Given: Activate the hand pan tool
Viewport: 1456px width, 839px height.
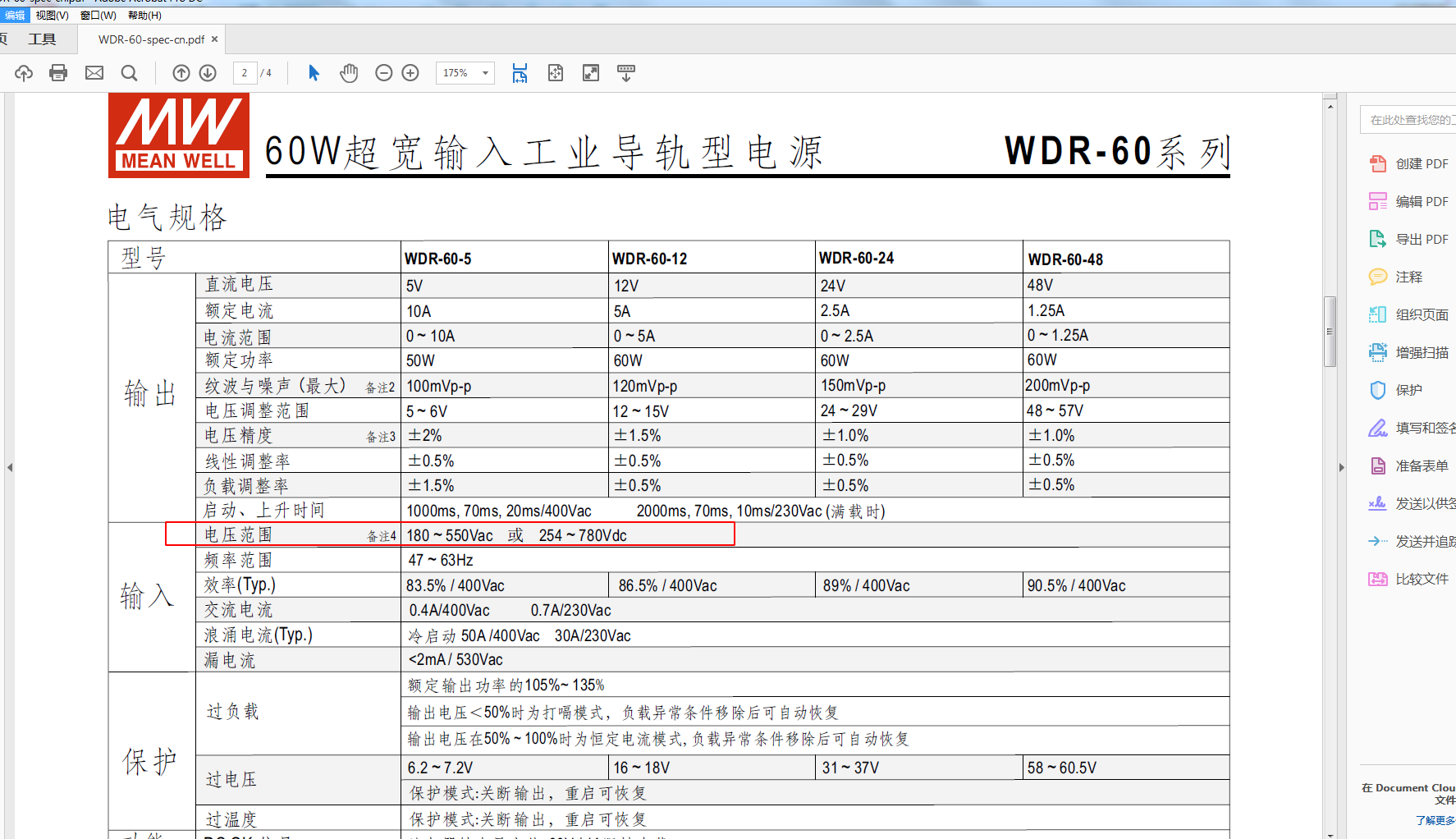Looking at the screenshot, I should pos(349,73).
